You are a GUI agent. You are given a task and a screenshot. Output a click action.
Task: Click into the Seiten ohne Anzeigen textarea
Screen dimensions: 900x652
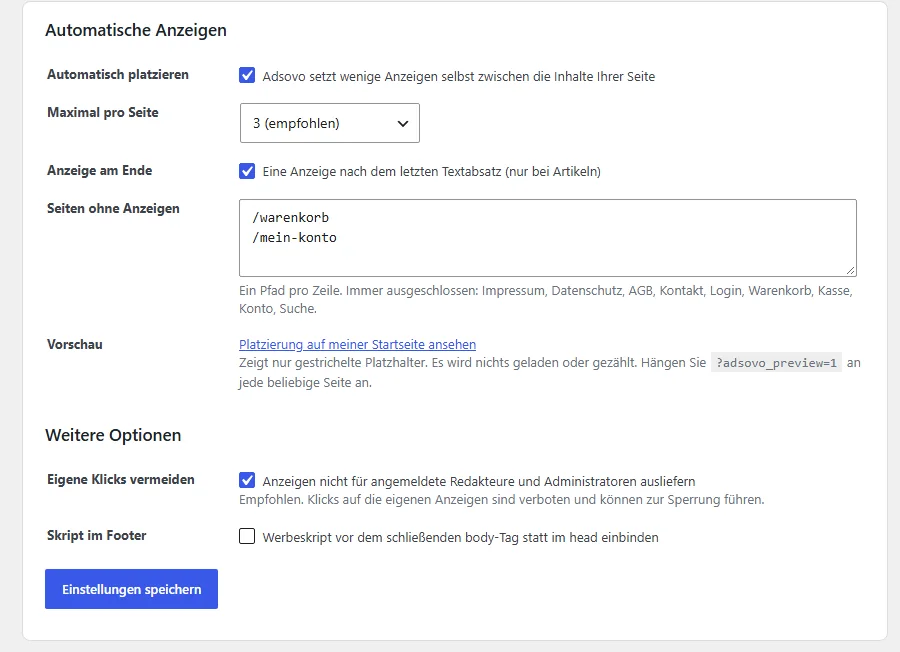[x=548, y=238]
